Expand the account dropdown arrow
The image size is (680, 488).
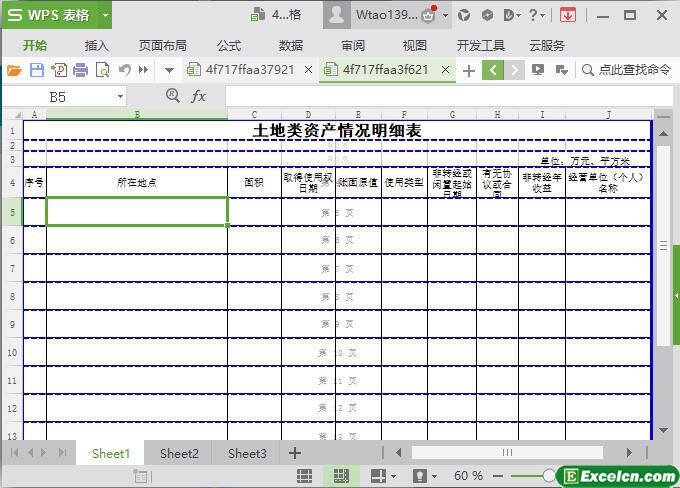pyautogui.click(x=445, y=16)
